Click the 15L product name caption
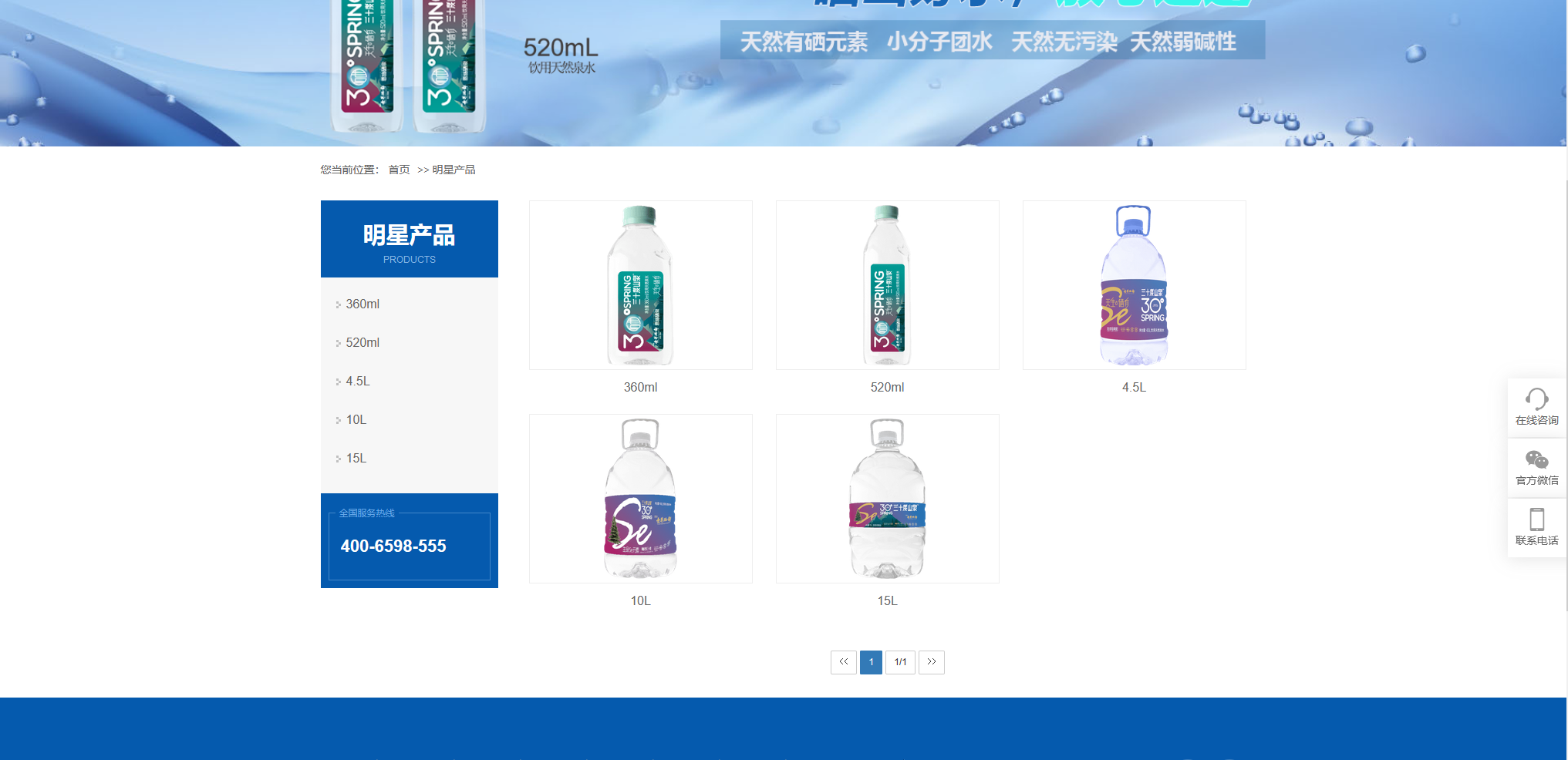The image size is (1568, 760). tap(887, 601)
